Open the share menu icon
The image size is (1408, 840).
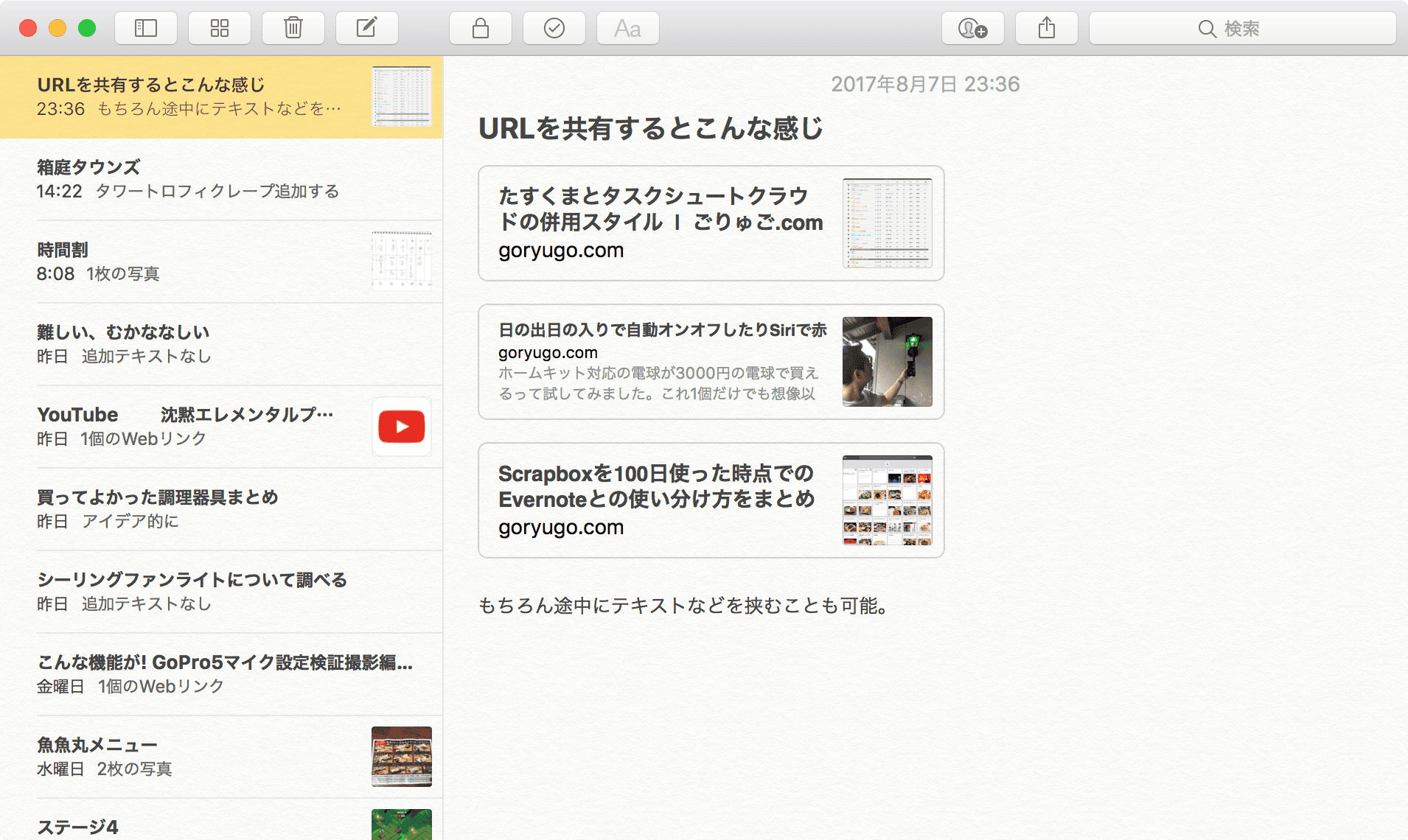1047,29
